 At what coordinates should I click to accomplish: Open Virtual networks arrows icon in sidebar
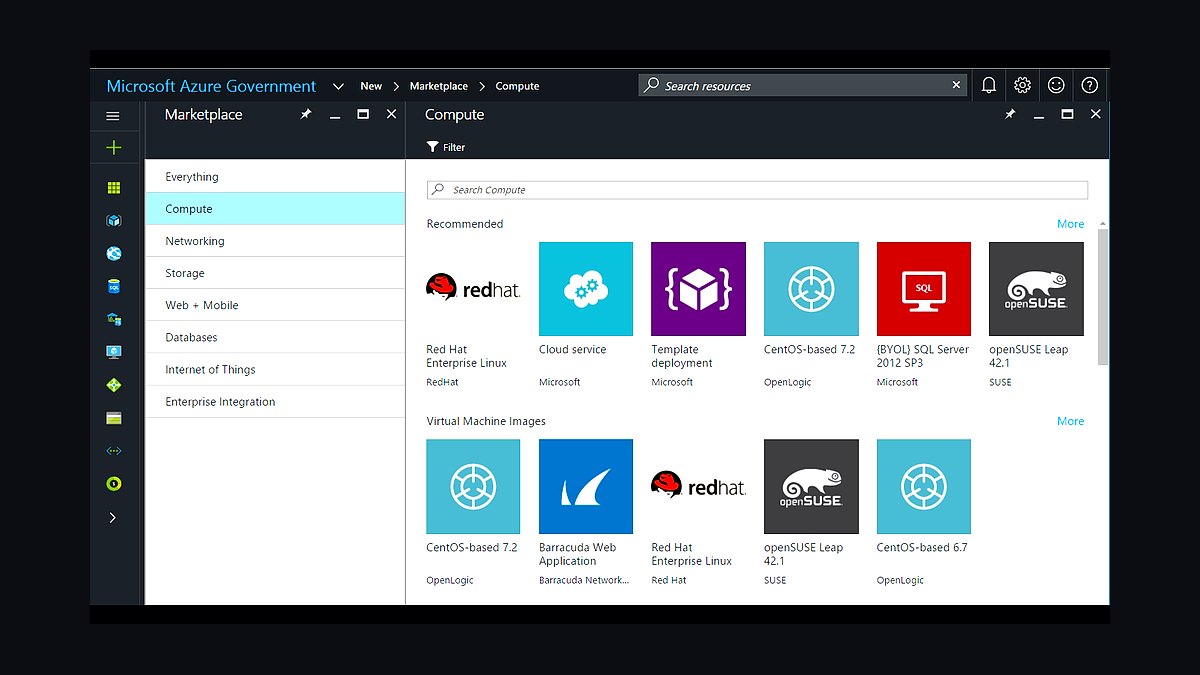click(x=114, y=451)
